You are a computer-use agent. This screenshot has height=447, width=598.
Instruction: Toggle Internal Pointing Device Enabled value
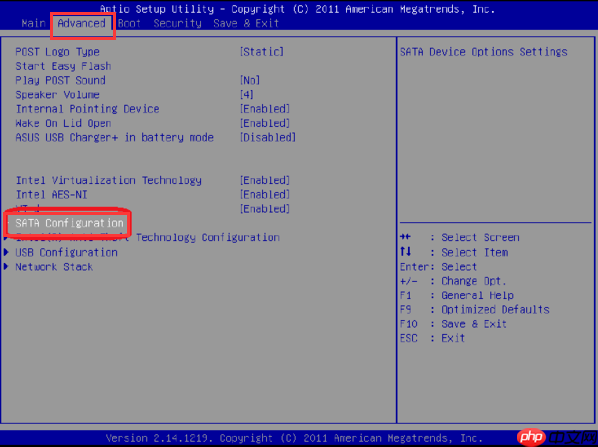(x=265, y=109)
